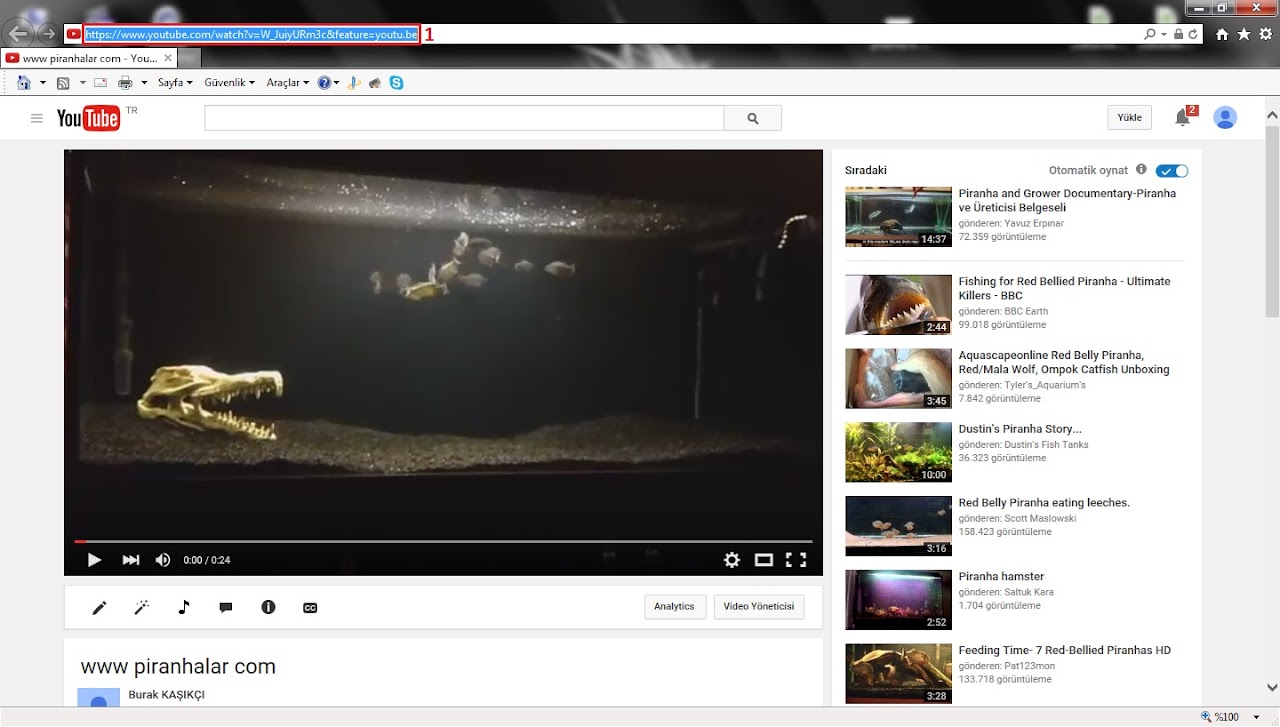
Task: Open the Güvenlik menu
Action: tap(229, 83)
